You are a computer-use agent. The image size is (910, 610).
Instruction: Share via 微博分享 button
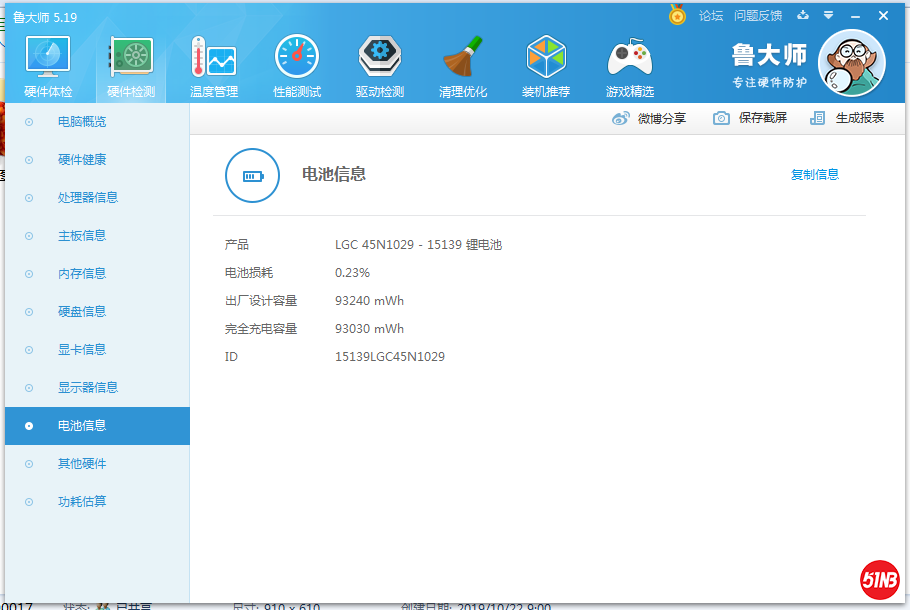coord(650,118)
